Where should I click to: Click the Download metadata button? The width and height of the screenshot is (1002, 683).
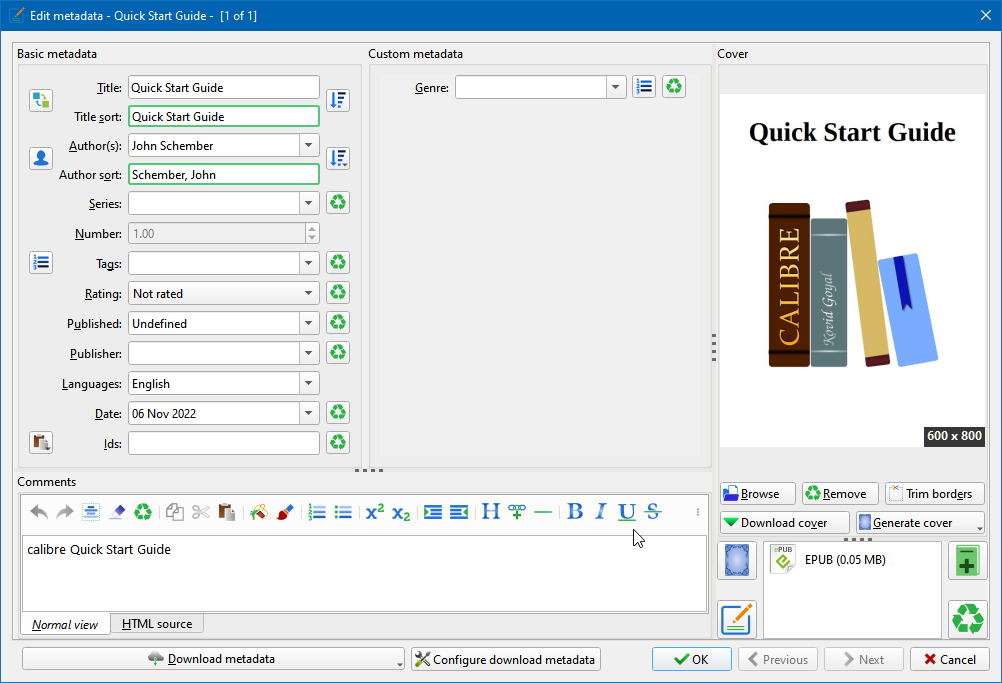click(x=211, y=659)
